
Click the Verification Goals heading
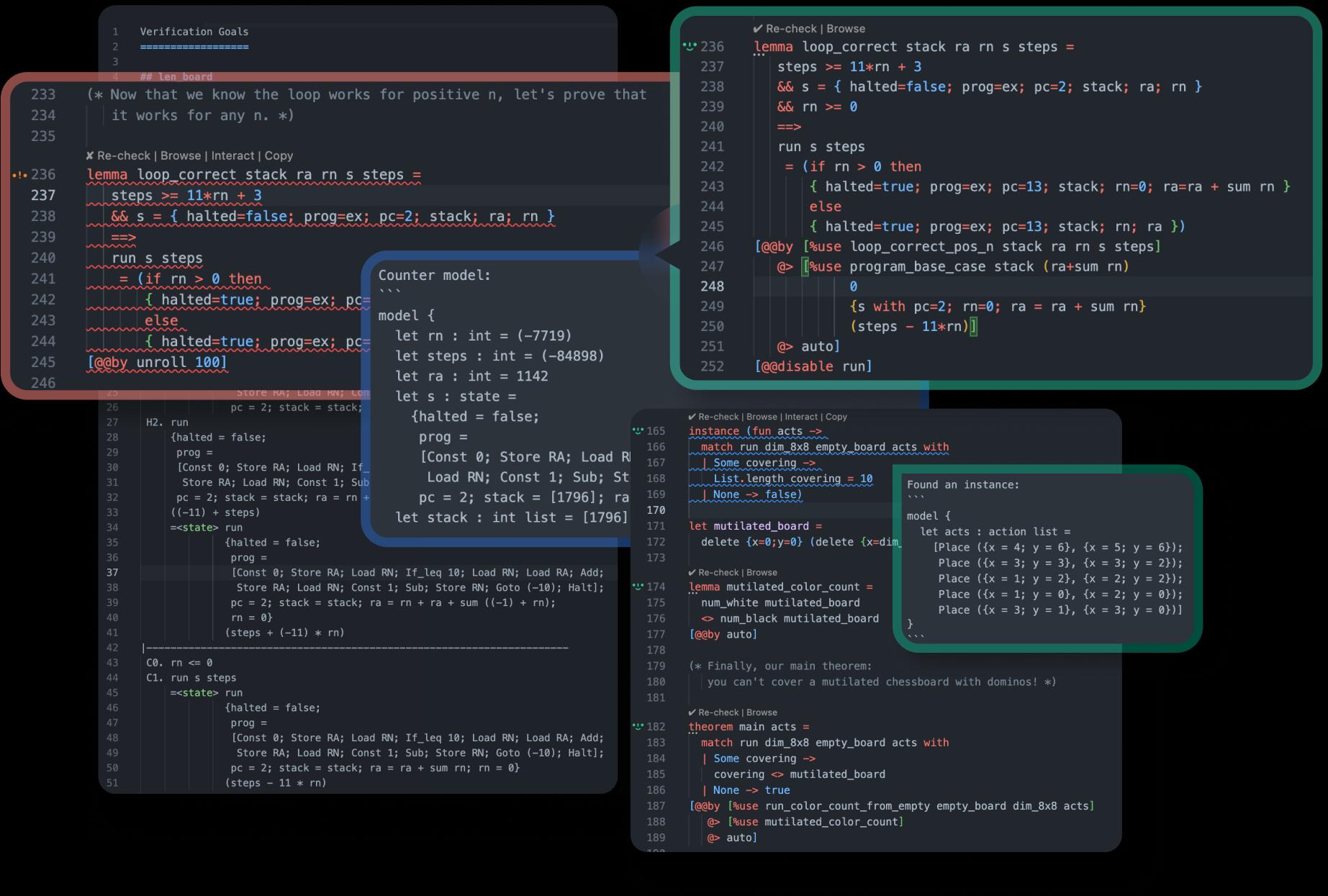point(194,32)
